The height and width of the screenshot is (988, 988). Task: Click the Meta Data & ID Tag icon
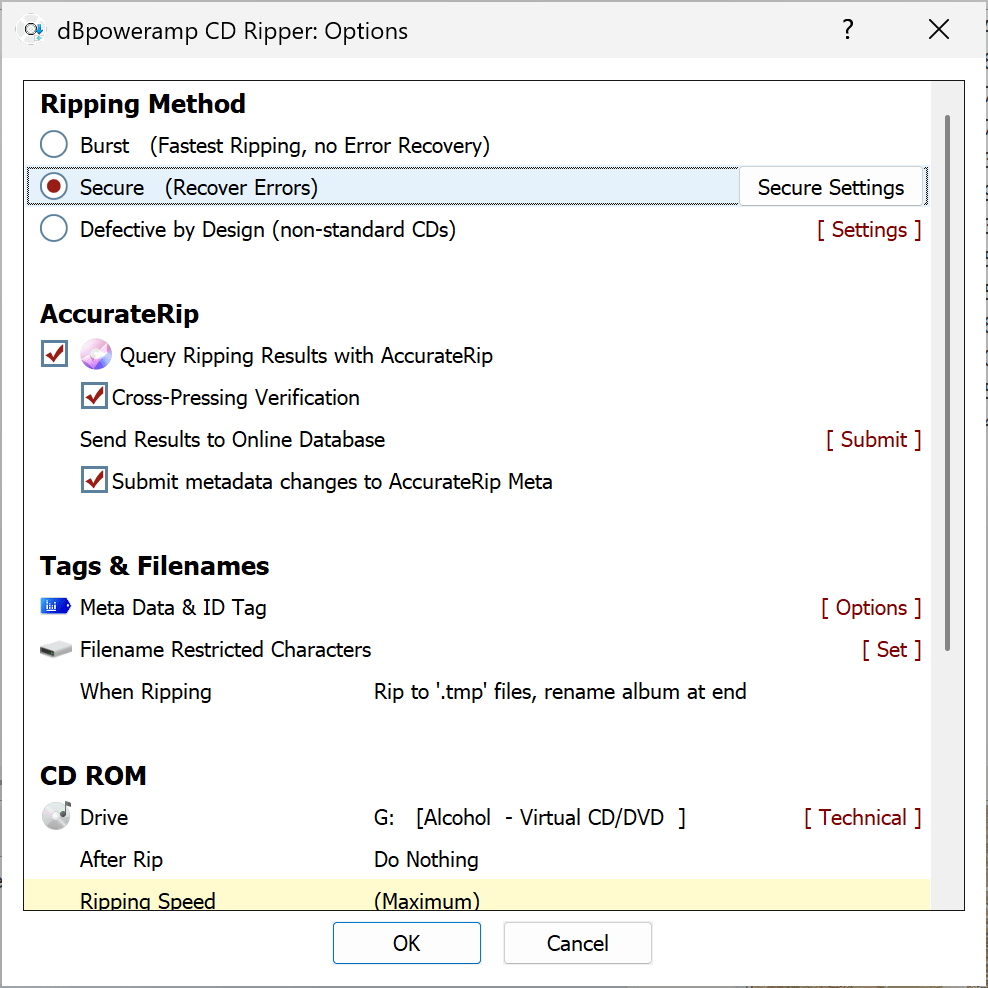(56, 606)
